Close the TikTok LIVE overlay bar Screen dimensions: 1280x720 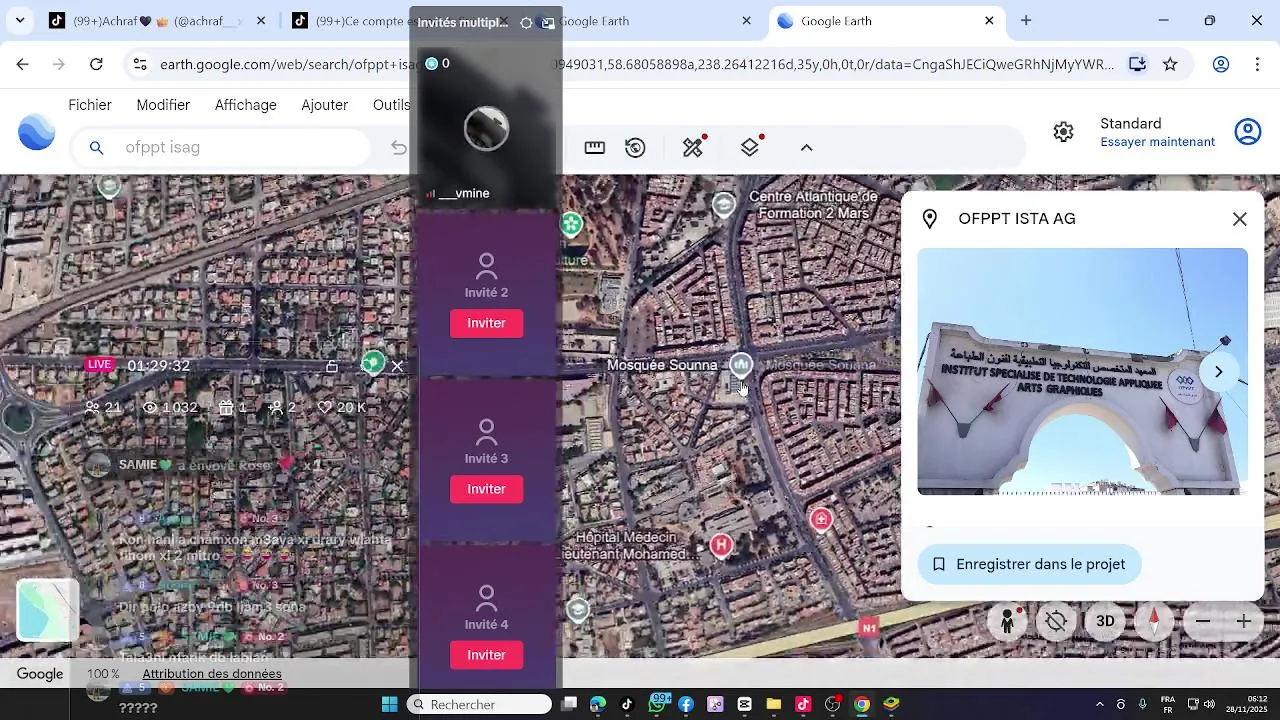pyautogui.click(x=397, y=366)
